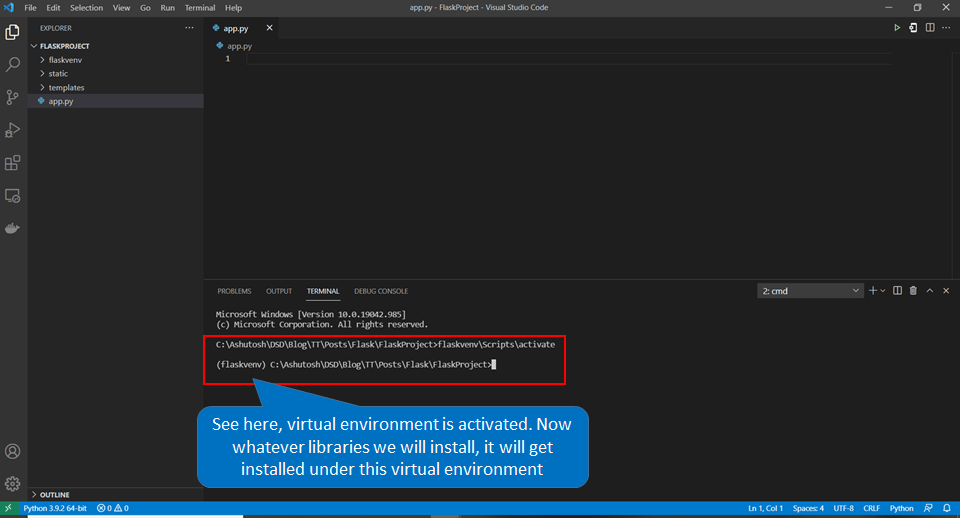Expand the templates folder
The height and width of the screenshot is (518, 960).
pyautogui.click(x=66, y=88)
